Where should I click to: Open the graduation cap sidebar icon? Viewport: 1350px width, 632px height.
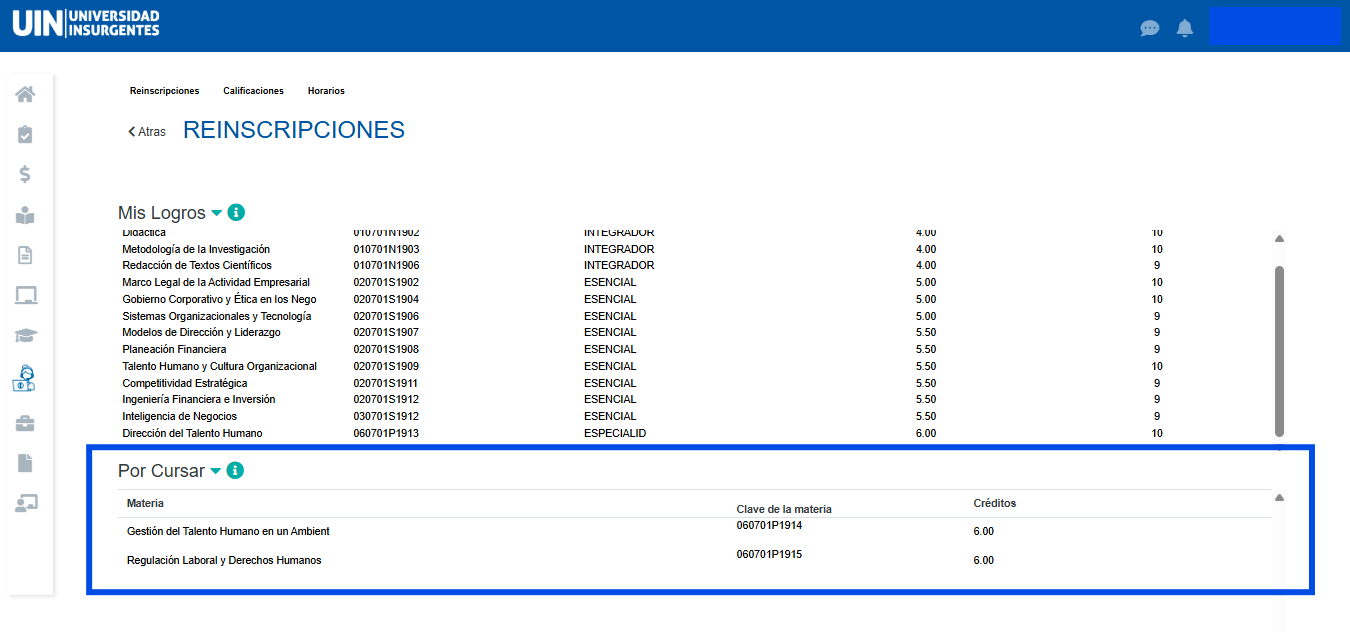point(26,336)
